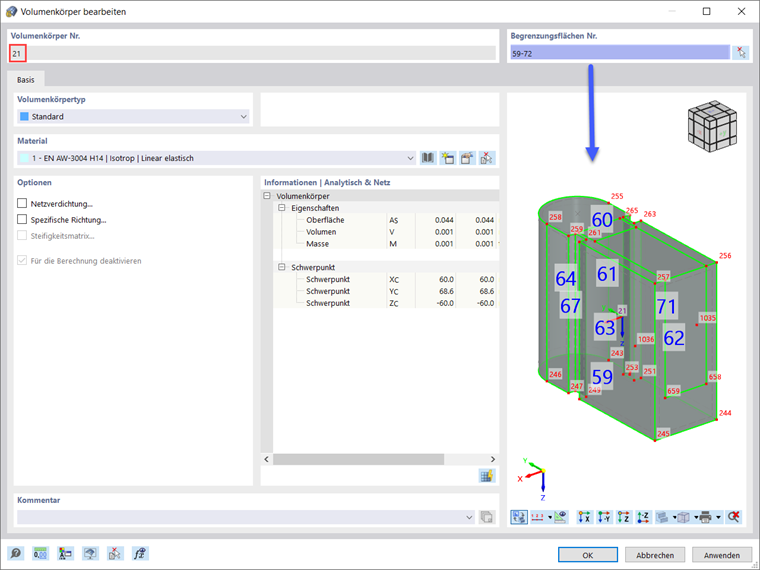
Task: Open the dropdown arrow next to the transparent cube icon
Action: tap(696, 517)
